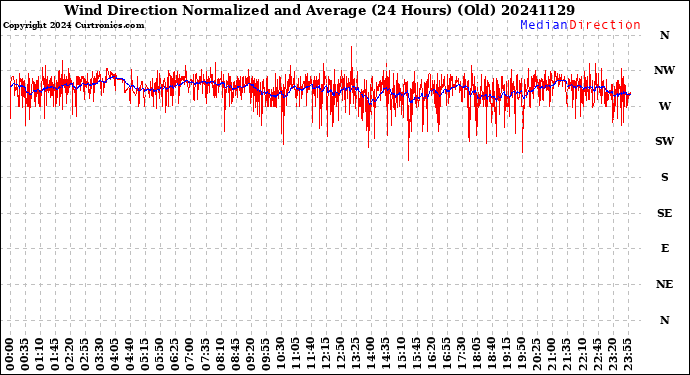Click the 19:50 time axis label
The image size is (690, 375).
click(521, 354)
